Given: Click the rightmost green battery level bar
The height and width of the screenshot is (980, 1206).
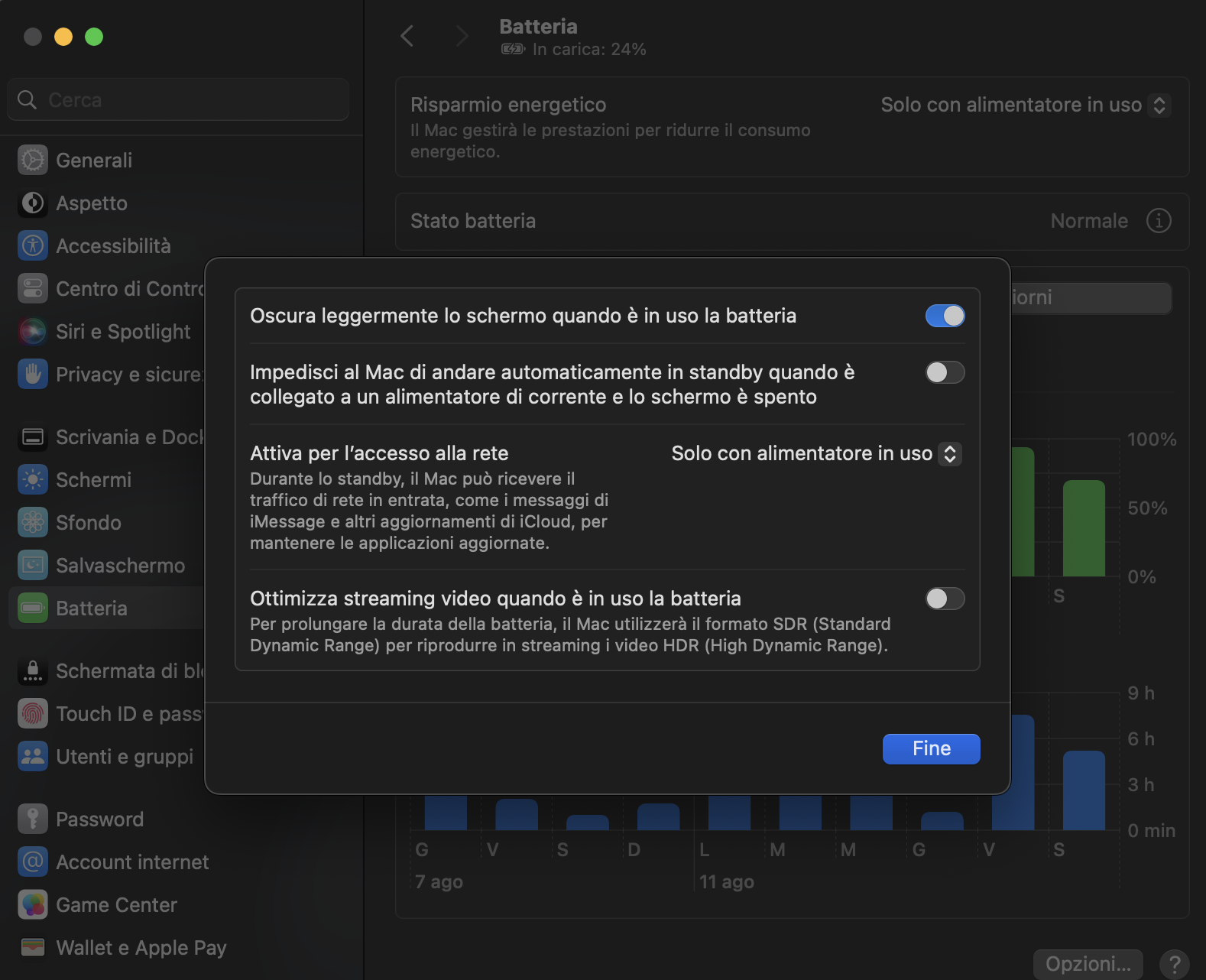Looking at the screenshot, I should (x=1084, y=528).
